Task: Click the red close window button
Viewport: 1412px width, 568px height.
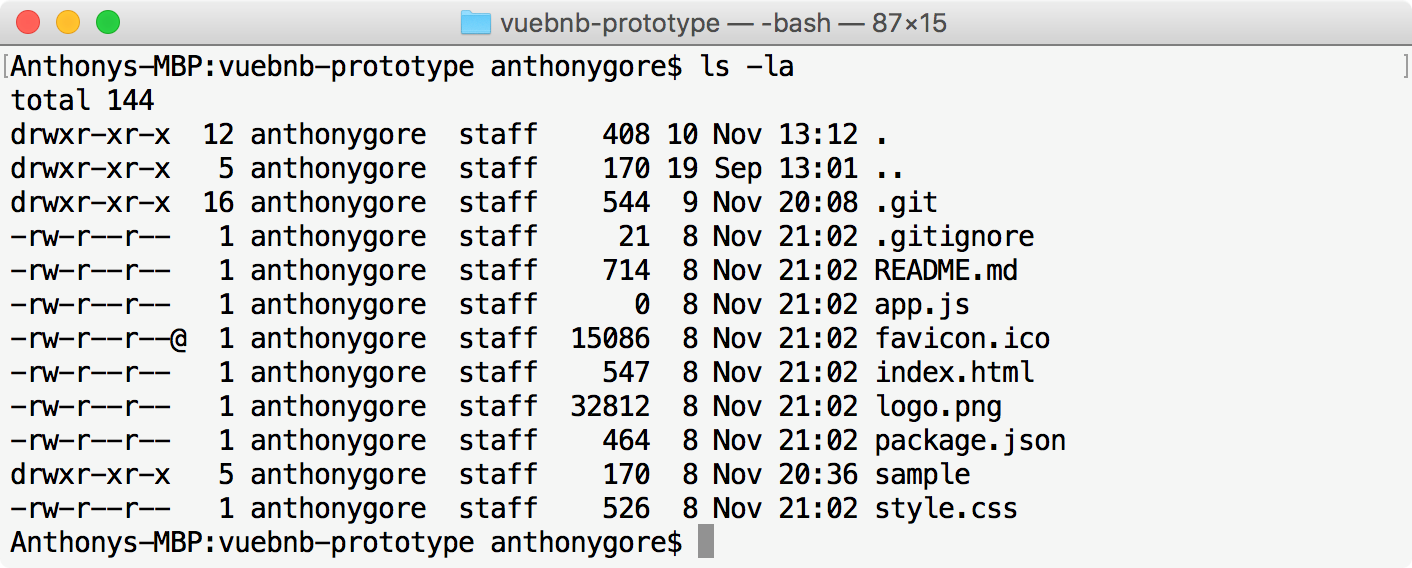Action: click(29, 22)
